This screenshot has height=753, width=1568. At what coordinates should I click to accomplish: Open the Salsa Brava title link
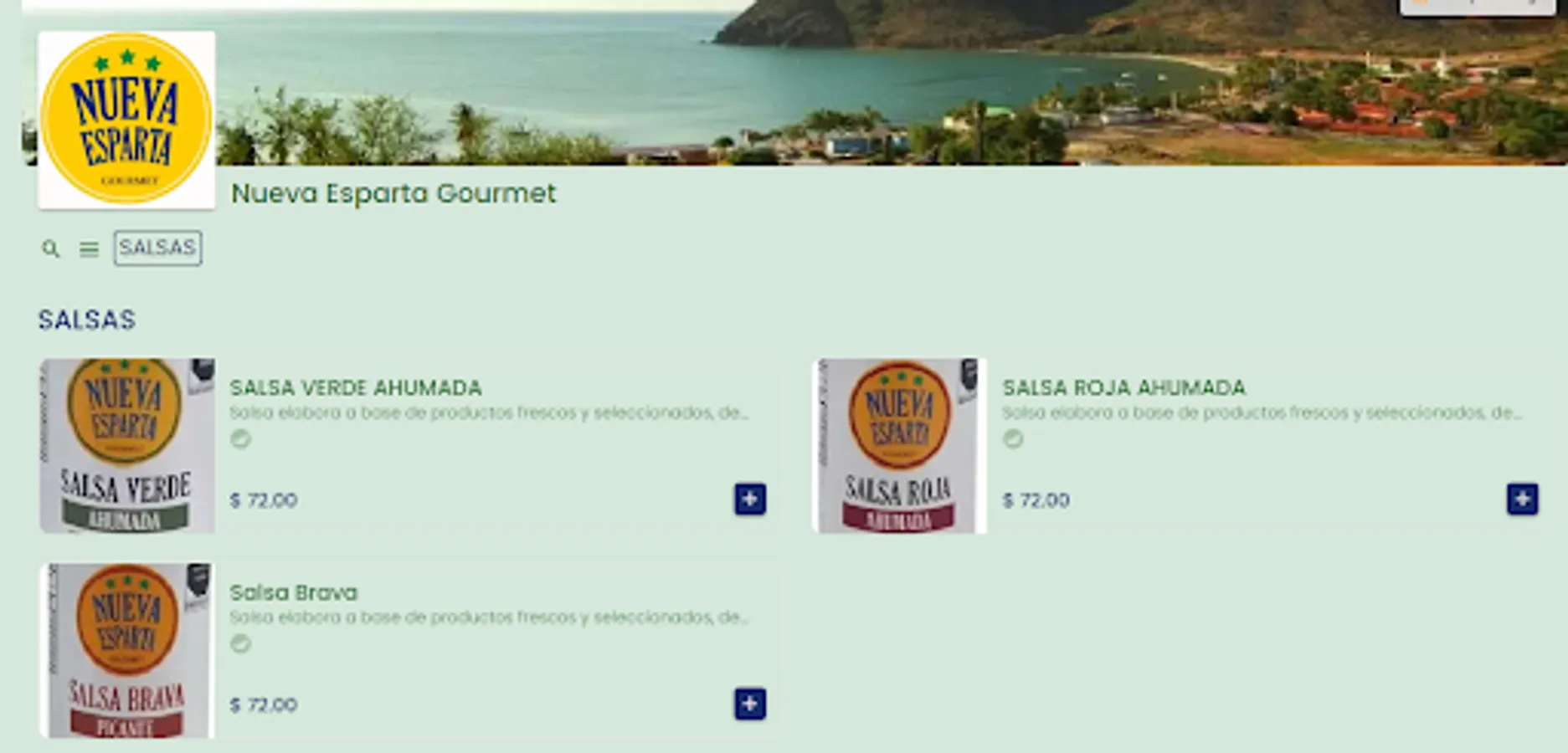coord(294,593)
